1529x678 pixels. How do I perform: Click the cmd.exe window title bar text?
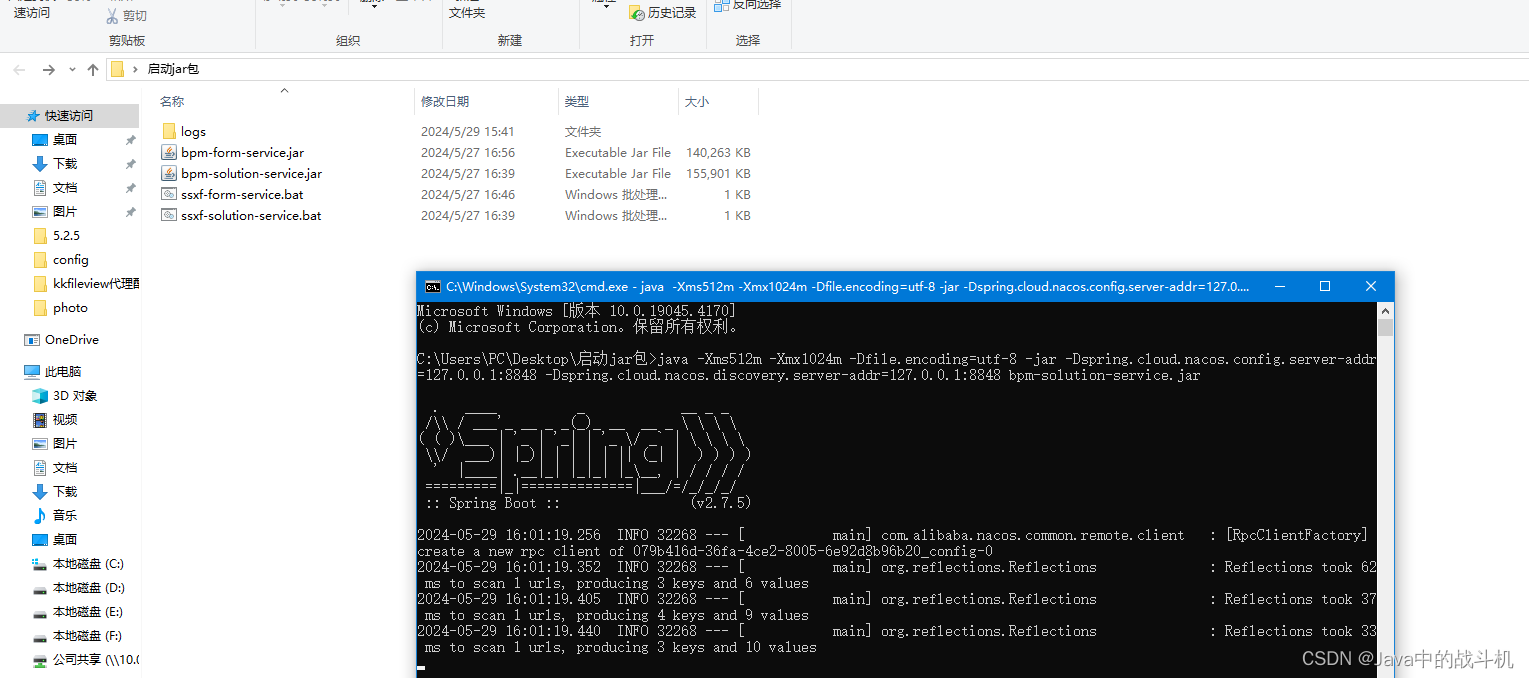click(848, 286)
